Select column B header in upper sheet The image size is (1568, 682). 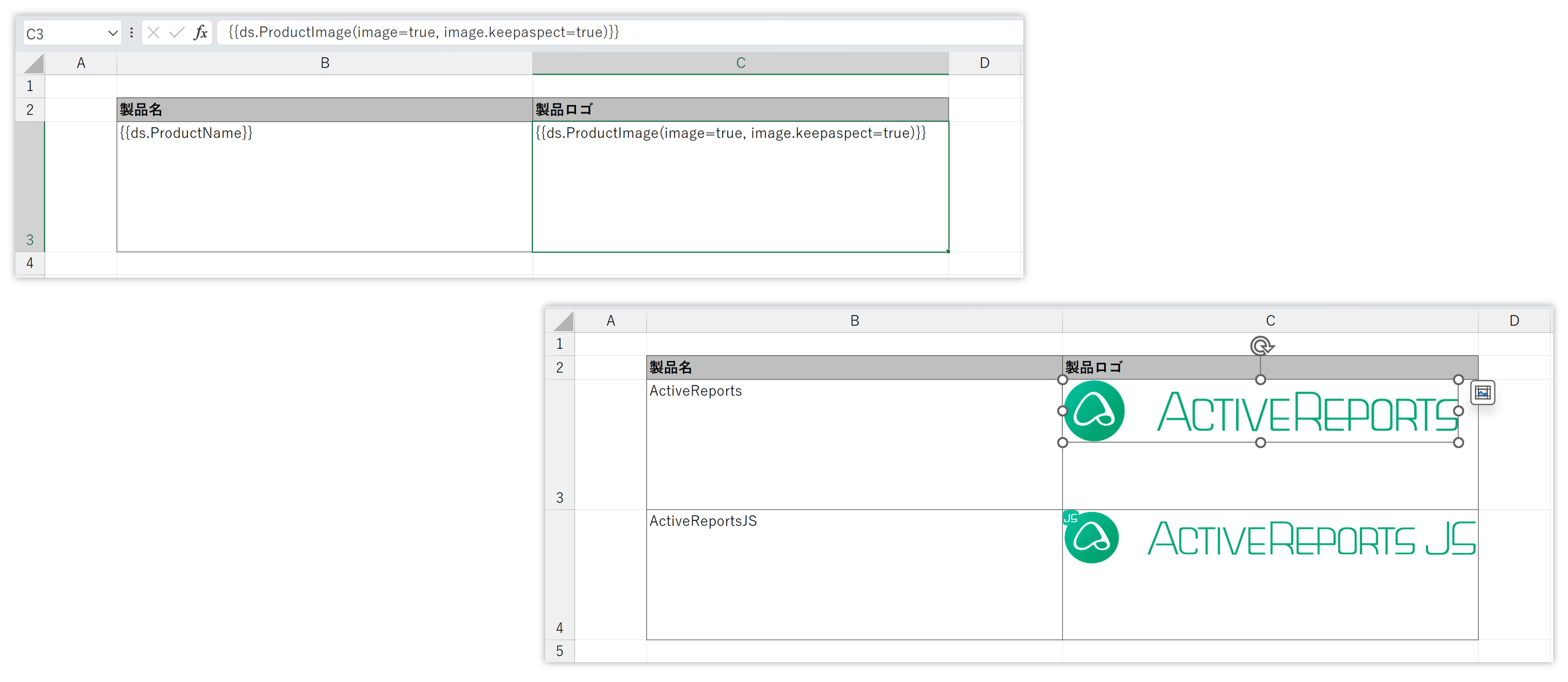(x=325, y=63)
